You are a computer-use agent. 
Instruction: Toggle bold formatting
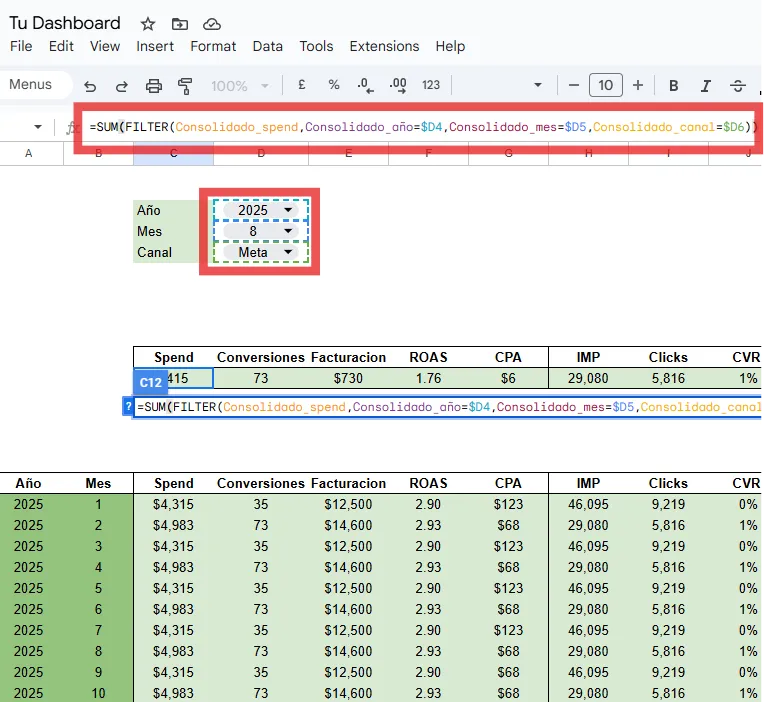(674, 86)
